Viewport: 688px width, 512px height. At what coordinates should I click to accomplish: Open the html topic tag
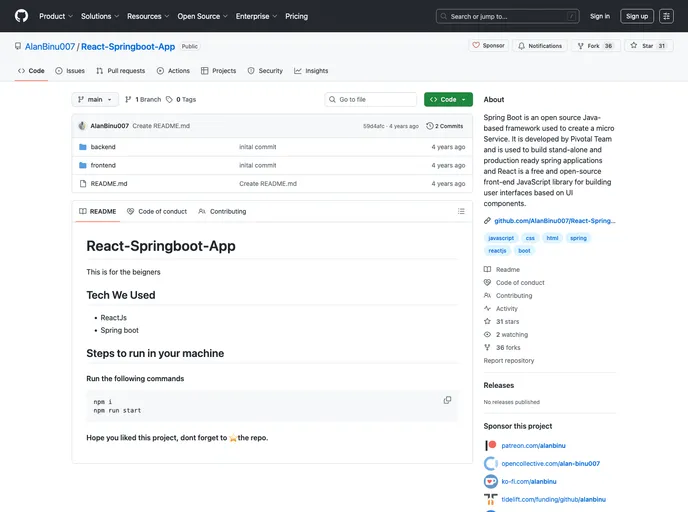[x=552, y=238]
